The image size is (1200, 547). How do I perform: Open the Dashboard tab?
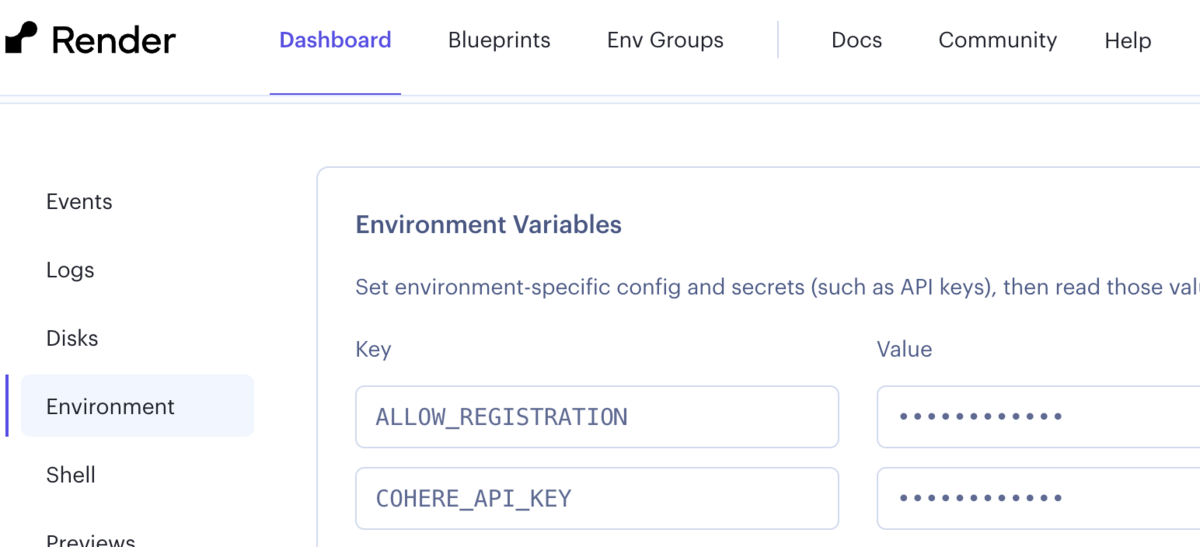click(335, 40)
